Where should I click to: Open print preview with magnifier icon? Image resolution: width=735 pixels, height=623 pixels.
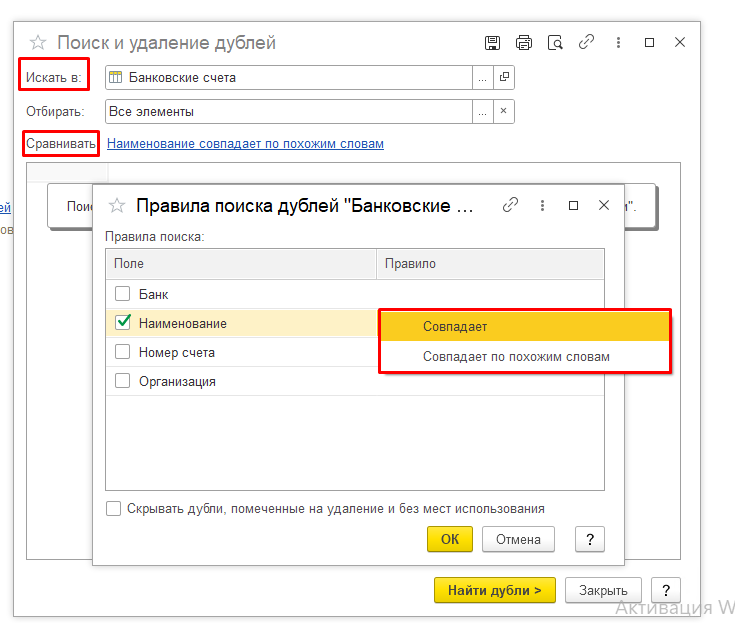point(555,43)
